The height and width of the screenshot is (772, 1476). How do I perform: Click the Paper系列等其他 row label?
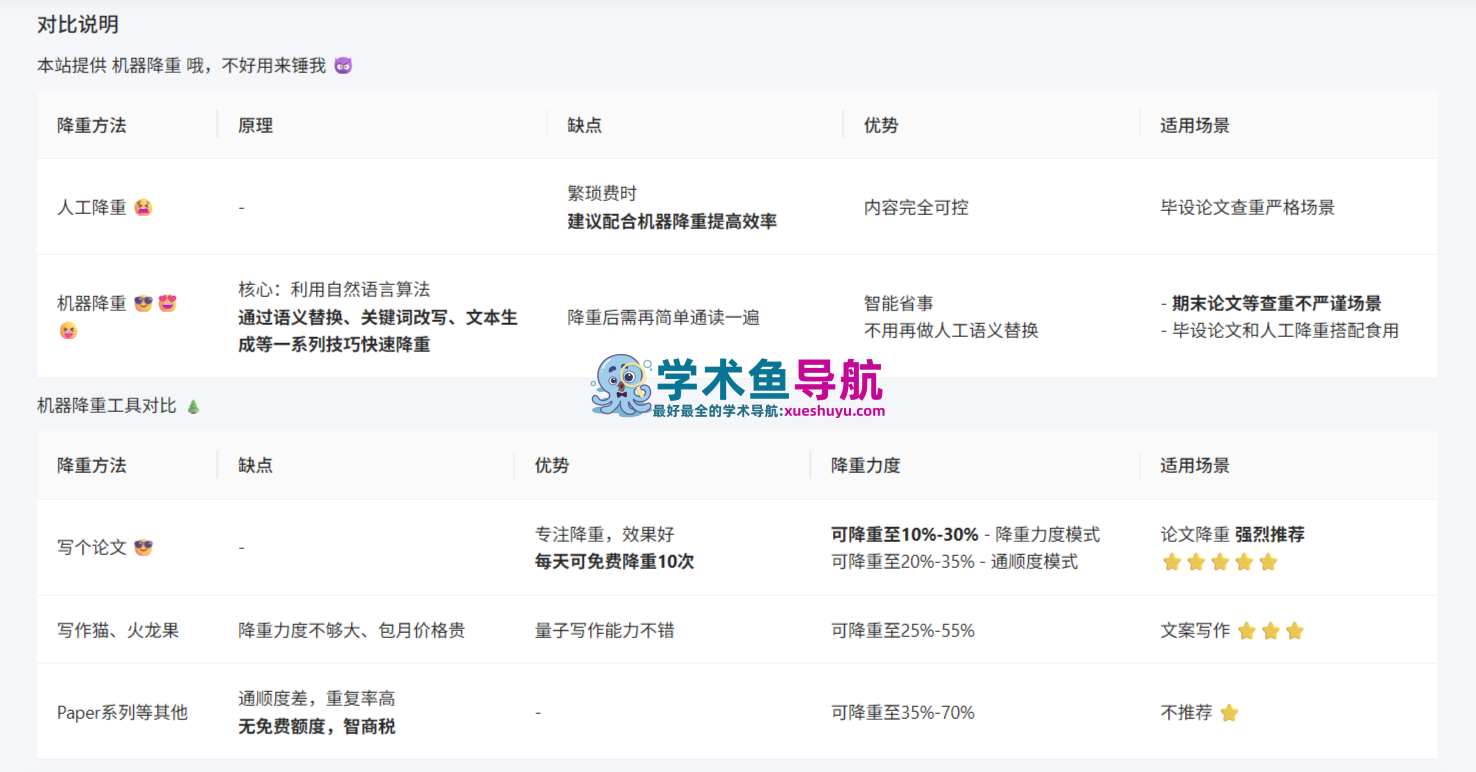tap(122, 713)
